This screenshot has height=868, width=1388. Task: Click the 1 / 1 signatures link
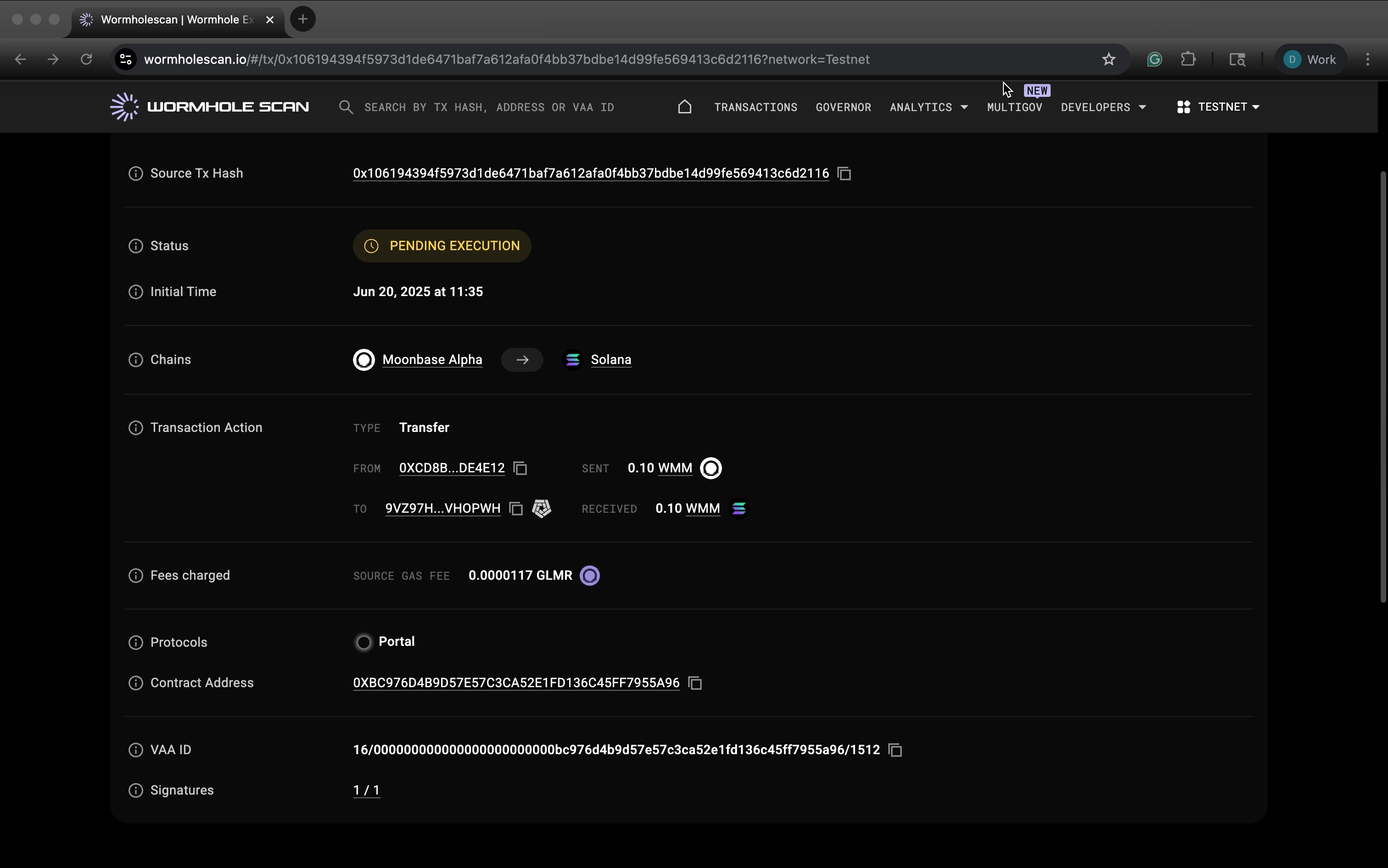(366, 790)
